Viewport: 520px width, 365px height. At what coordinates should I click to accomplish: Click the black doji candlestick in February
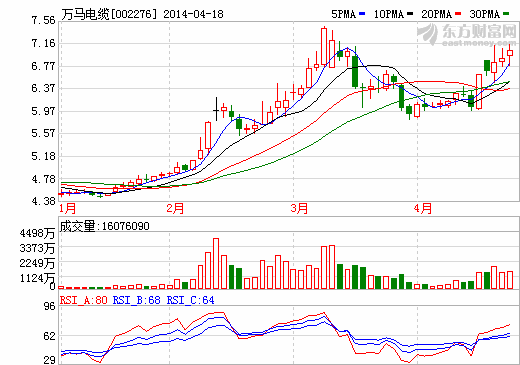click(x=216, y=109)
